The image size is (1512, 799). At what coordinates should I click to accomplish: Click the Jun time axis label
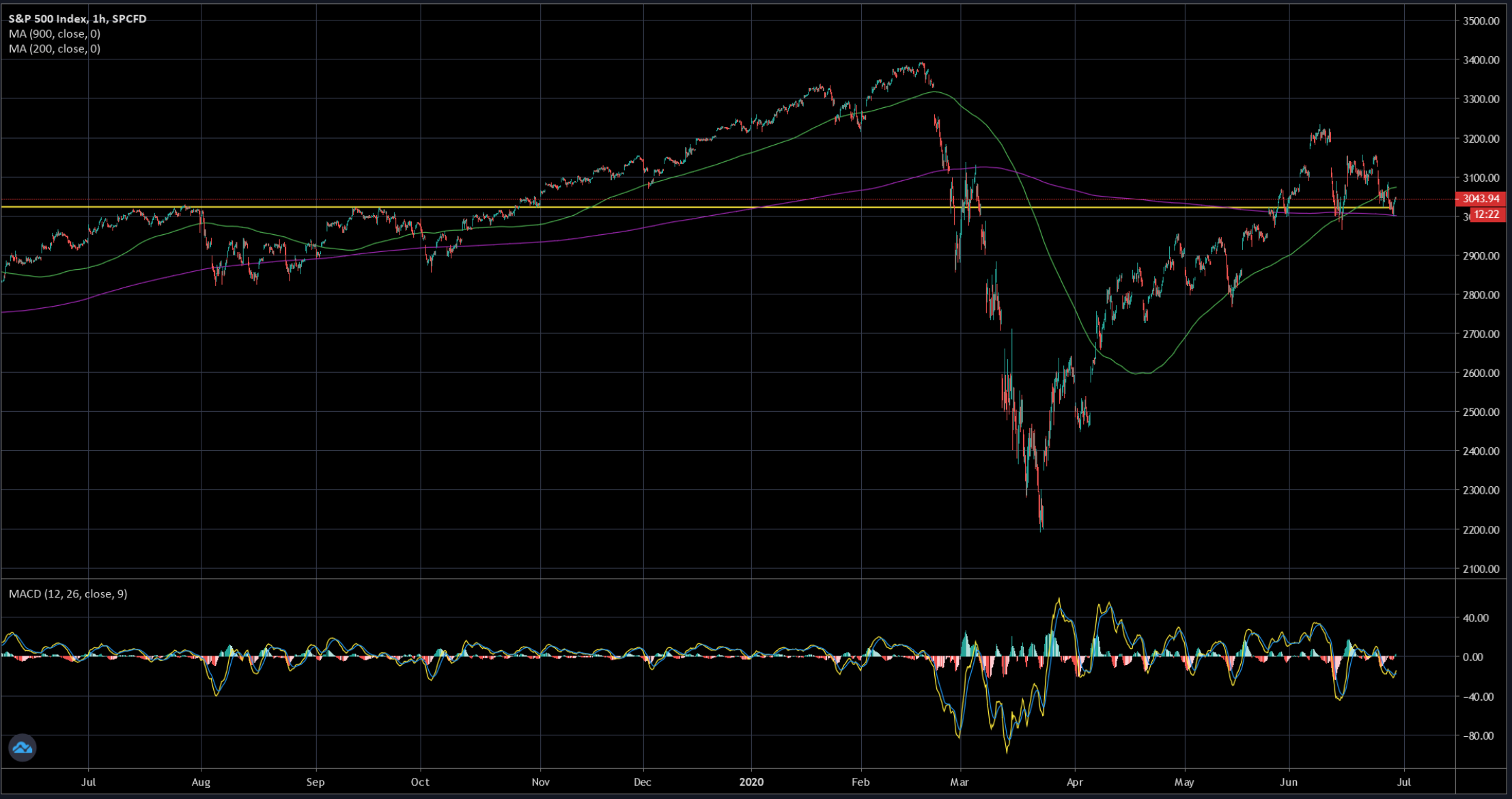coord(1289,782)
